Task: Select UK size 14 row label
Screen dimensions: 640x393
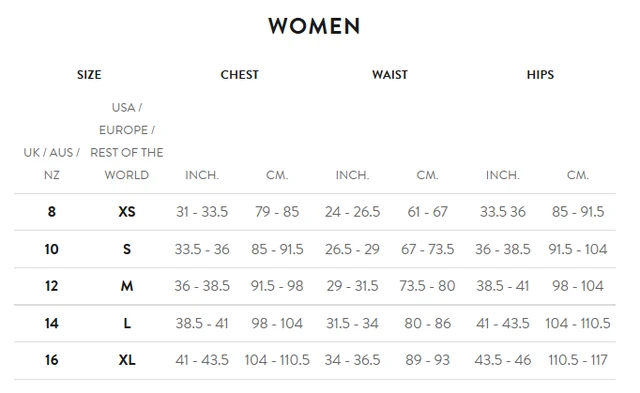Action: 51,323
